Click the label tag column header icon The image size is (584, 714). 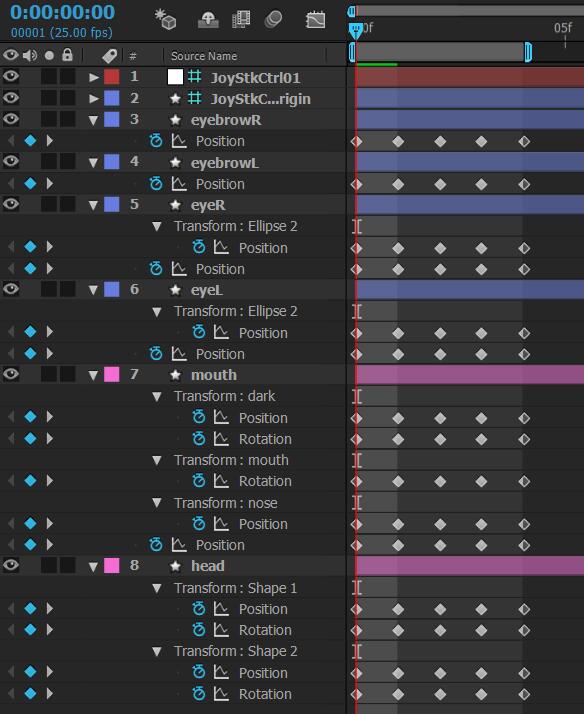click(110, 56)
